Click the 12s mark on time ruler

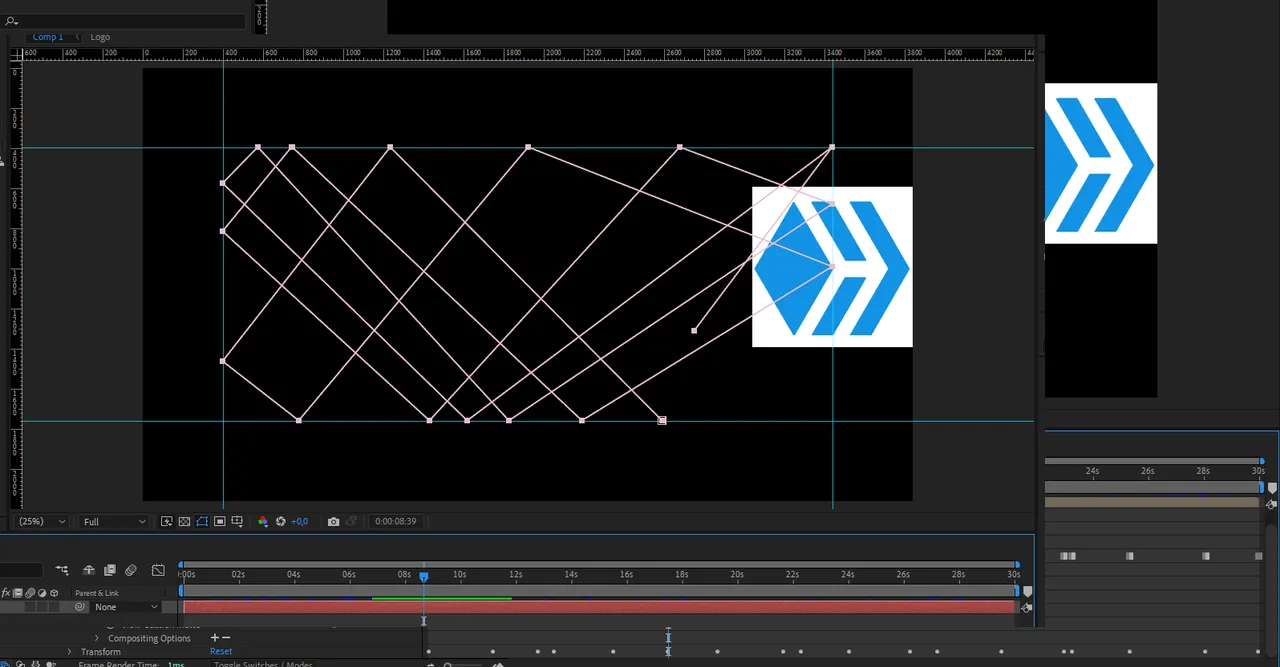pos(515,574)
